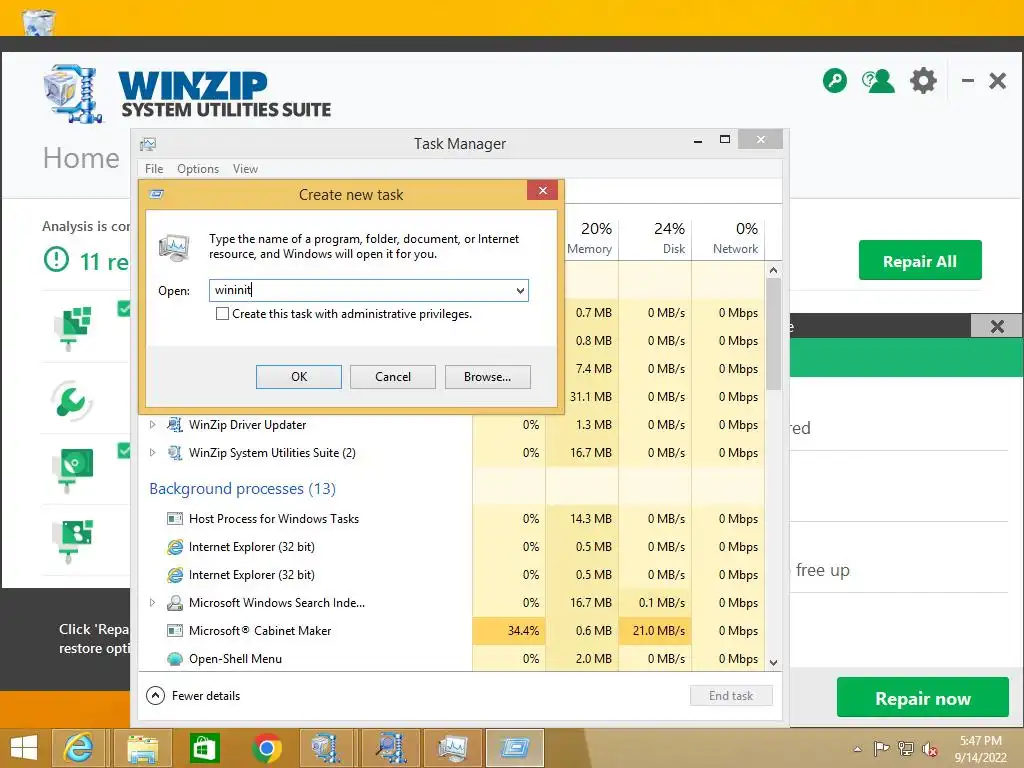Click the network tray icon
Image resolution: width=1024 pixels, height=768 pixels.
[x=906, y=748]
